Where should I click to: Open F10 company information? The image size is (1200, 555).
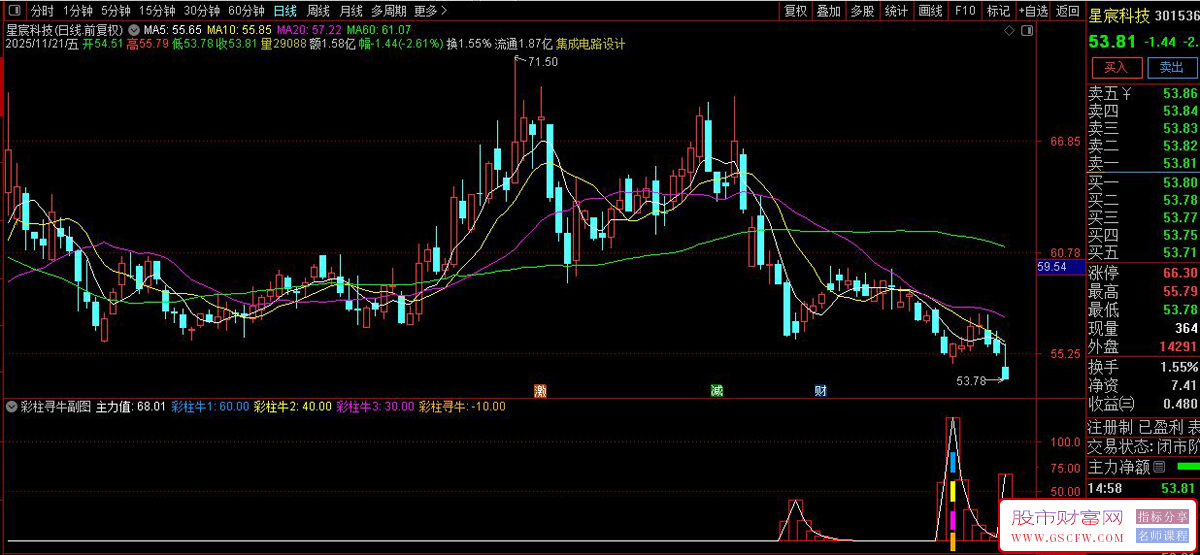point(964,11)
